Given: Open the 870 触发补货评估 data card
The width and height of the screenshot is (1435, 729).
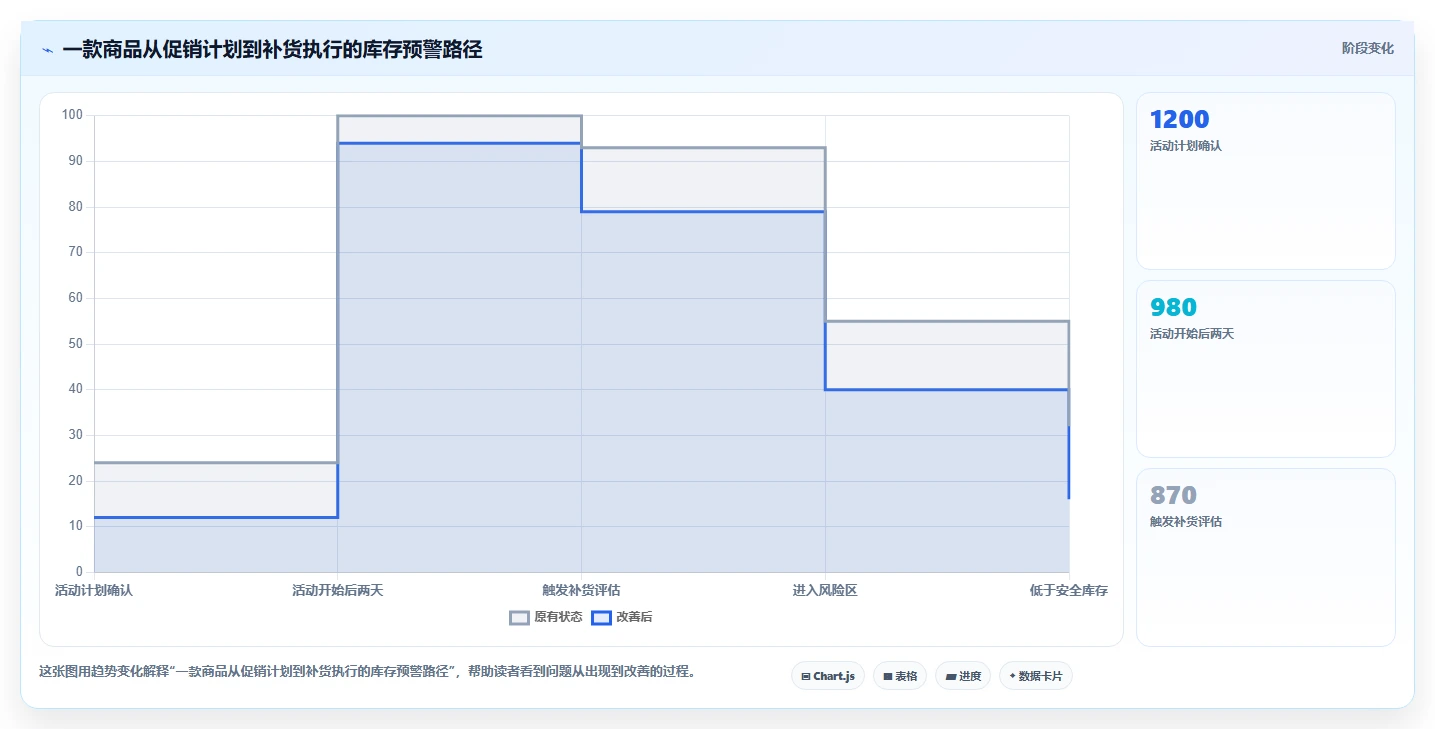Looking at the screenshot, I should 1265,557.
